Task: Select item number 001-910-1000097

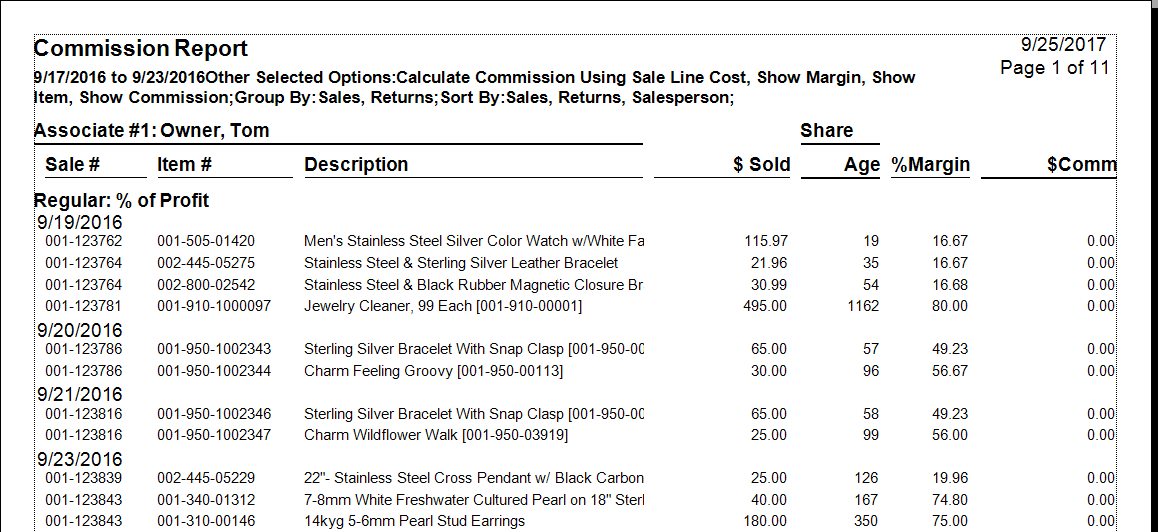Action: pos(214,306)
